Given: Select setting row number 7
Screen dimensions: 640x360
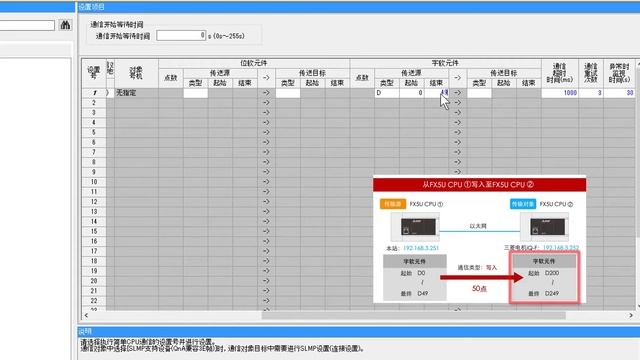Looking at the screenshot, I should click(x=94, y=152).
